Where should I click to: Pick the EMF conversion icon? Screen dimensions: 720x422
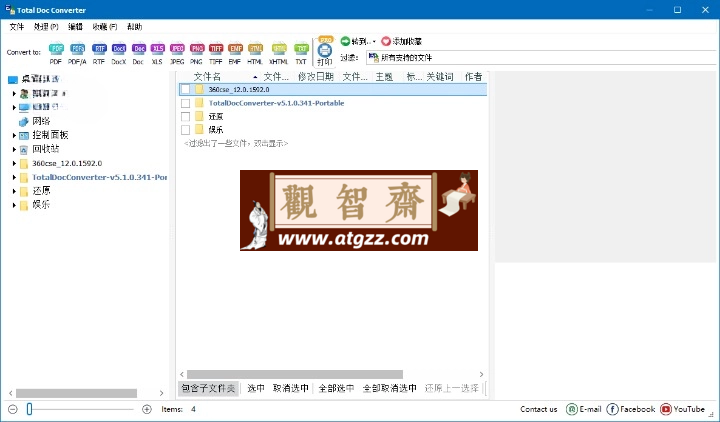point(235,49)
